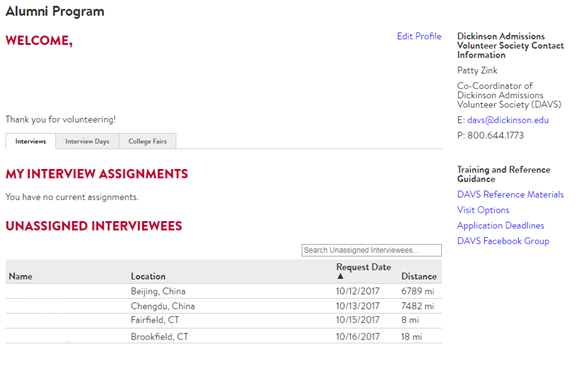
Task: Click the 8 mi distance value
Action: [x=410, y=320]
